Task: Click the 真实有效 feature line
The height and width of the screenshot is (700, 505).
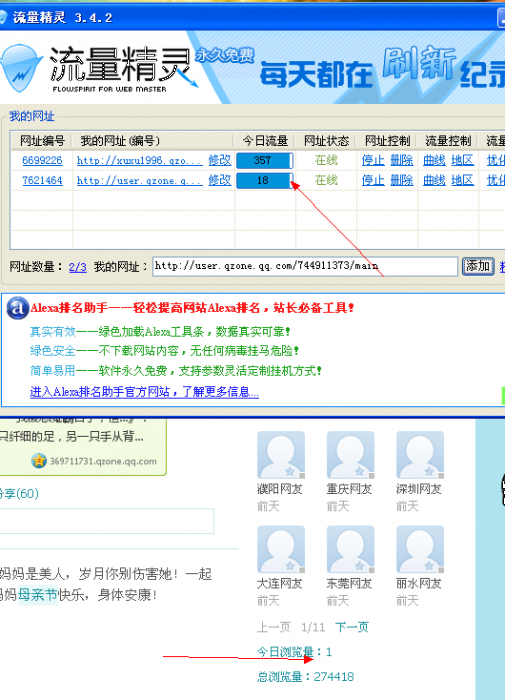Action: click(x=160, y=332)
